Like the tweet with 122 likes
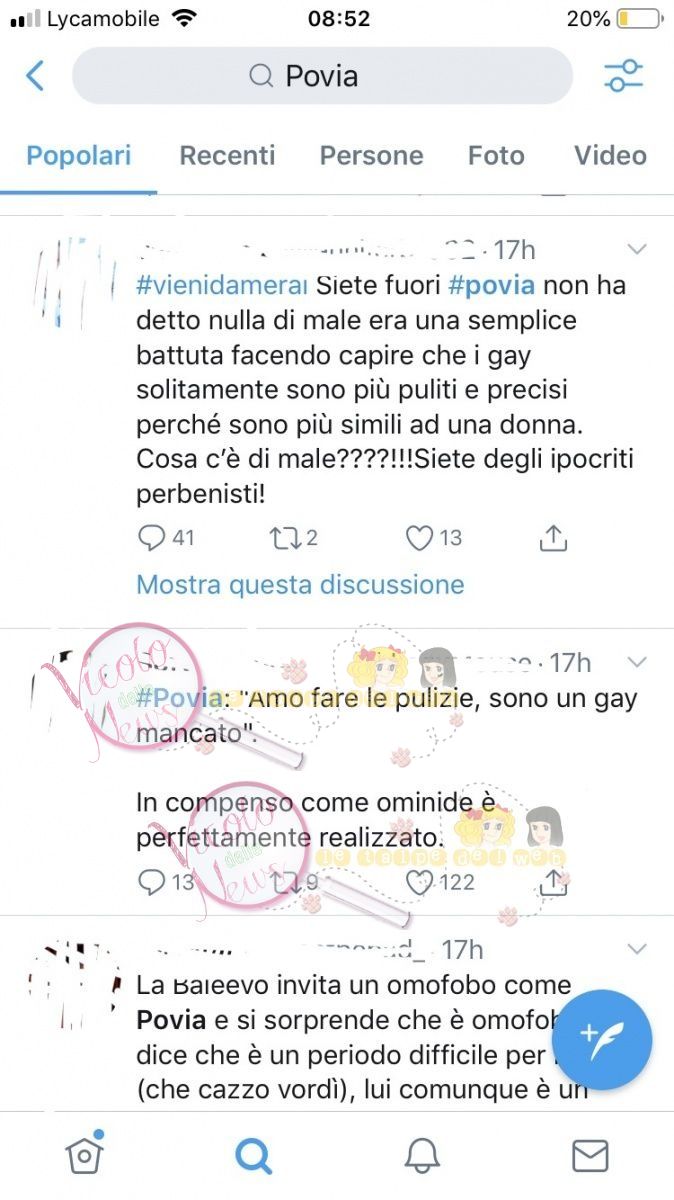This screenshot has width=674, height=1200. [x=421, y=882]
